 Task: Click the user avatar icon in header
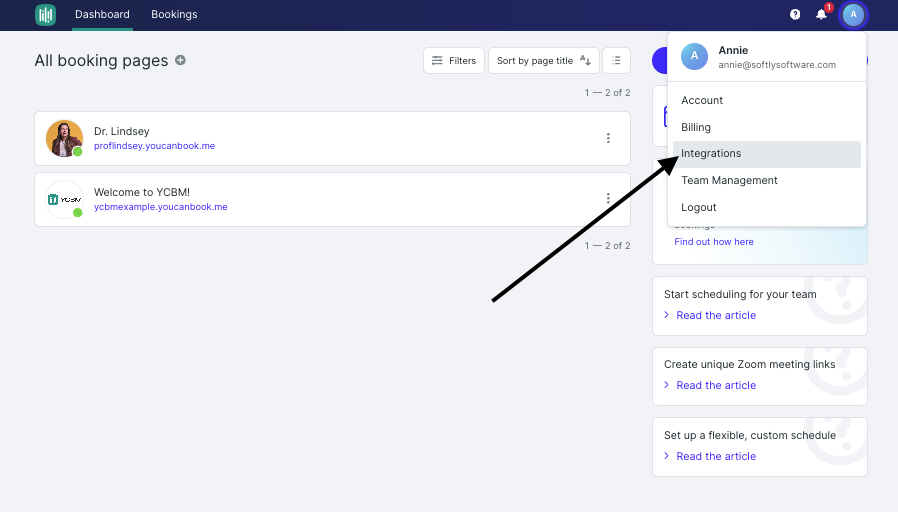(x=853, y=14)
